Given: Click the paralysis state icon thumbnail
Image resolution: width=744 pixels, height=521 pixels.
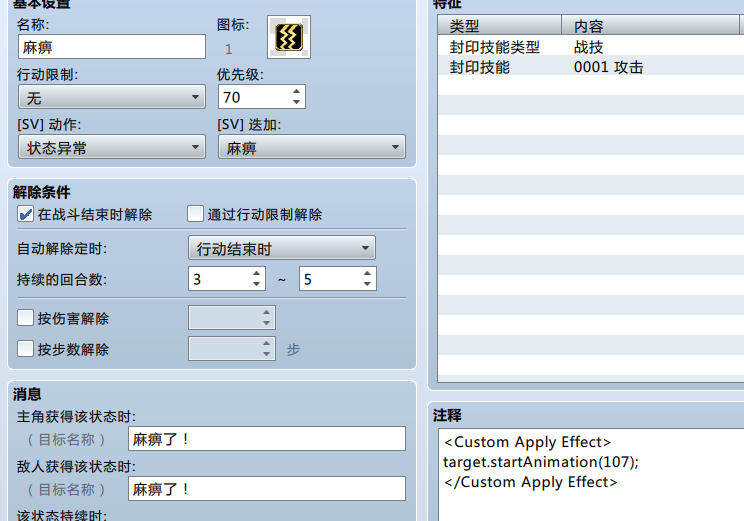Looking at the screenshot, I should tap(289, 37).
